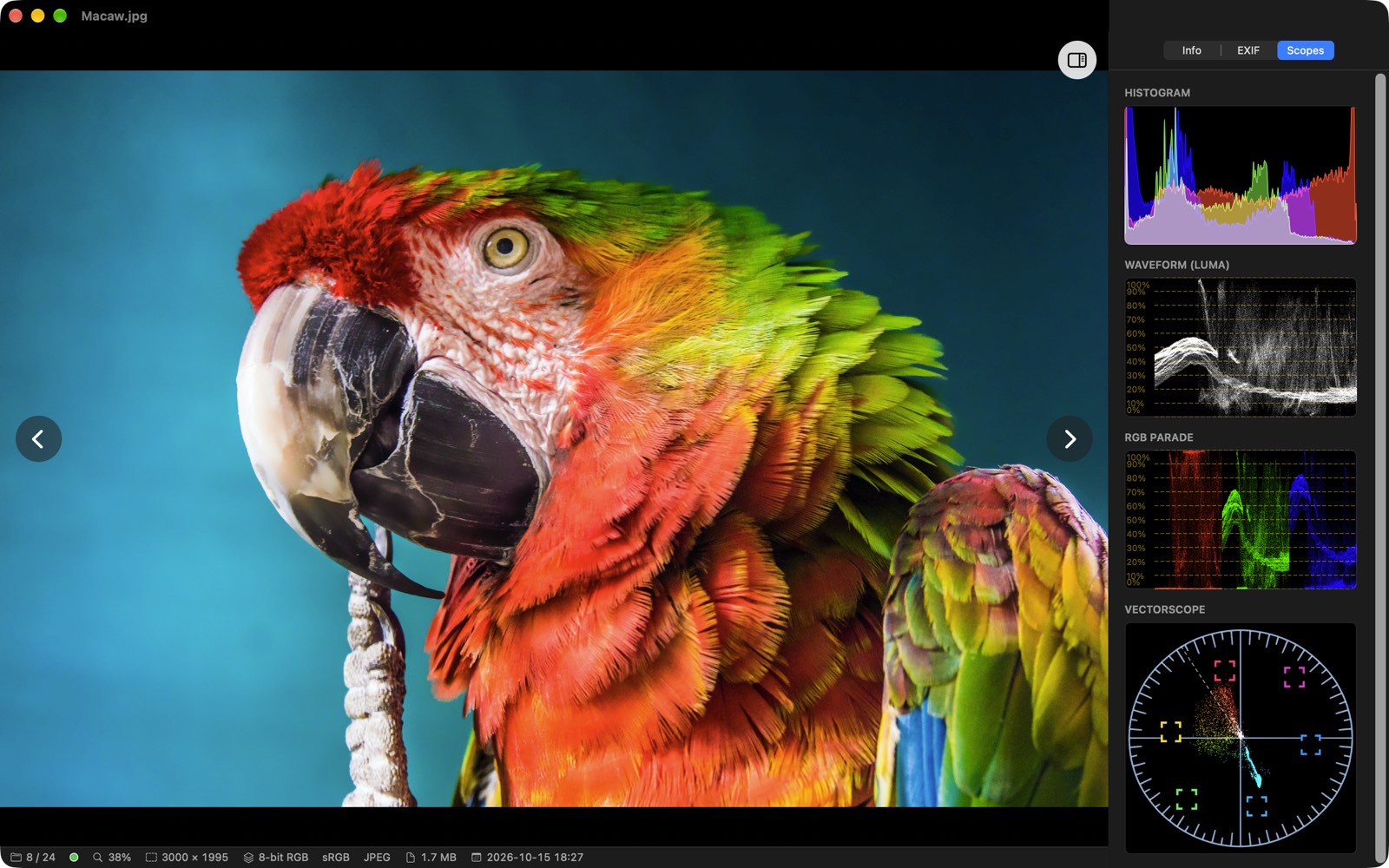Click the histogram graph

click(1240, 175)
